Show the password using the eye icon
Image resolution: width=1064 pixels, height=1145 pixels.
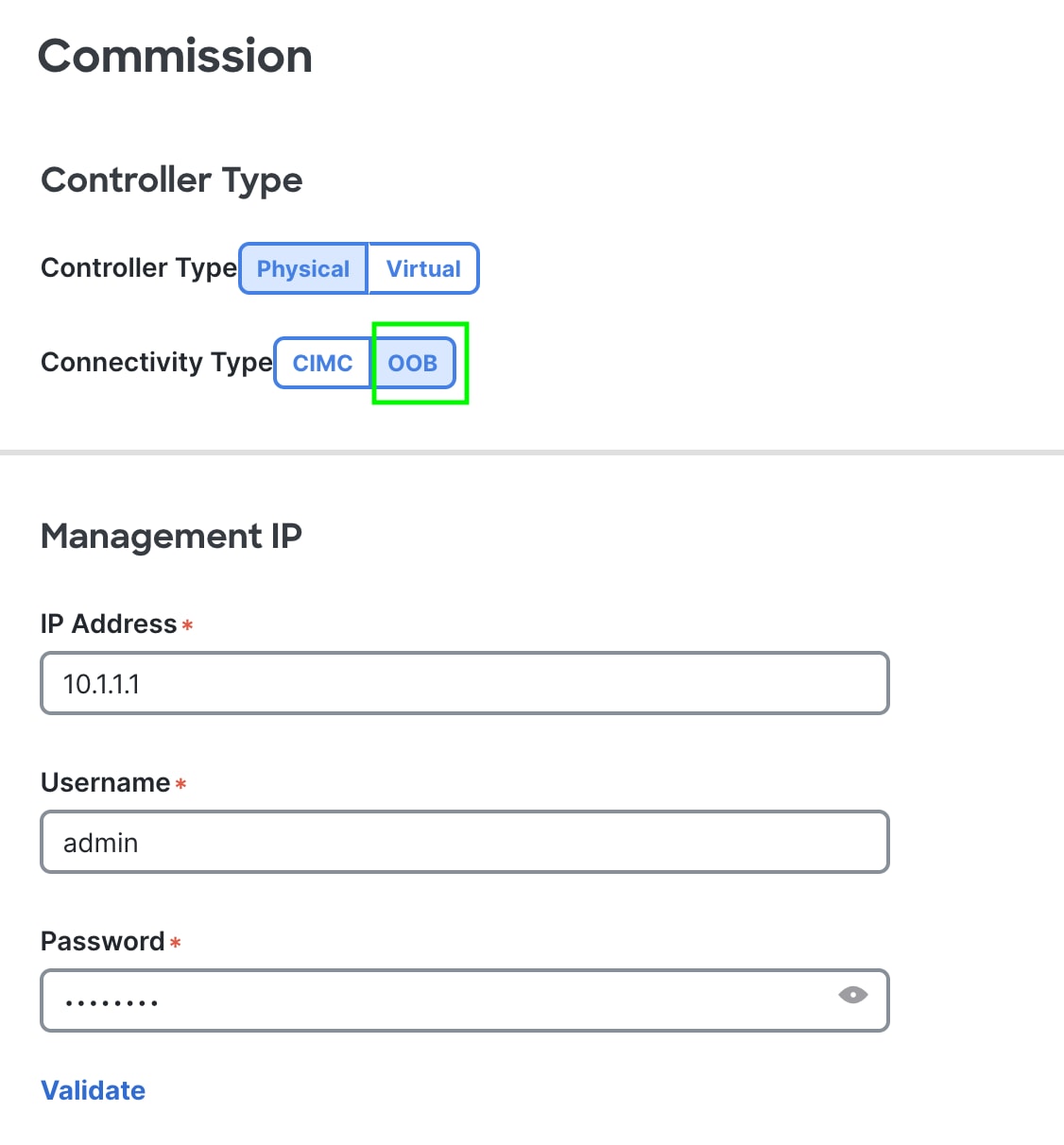(853, 995)
